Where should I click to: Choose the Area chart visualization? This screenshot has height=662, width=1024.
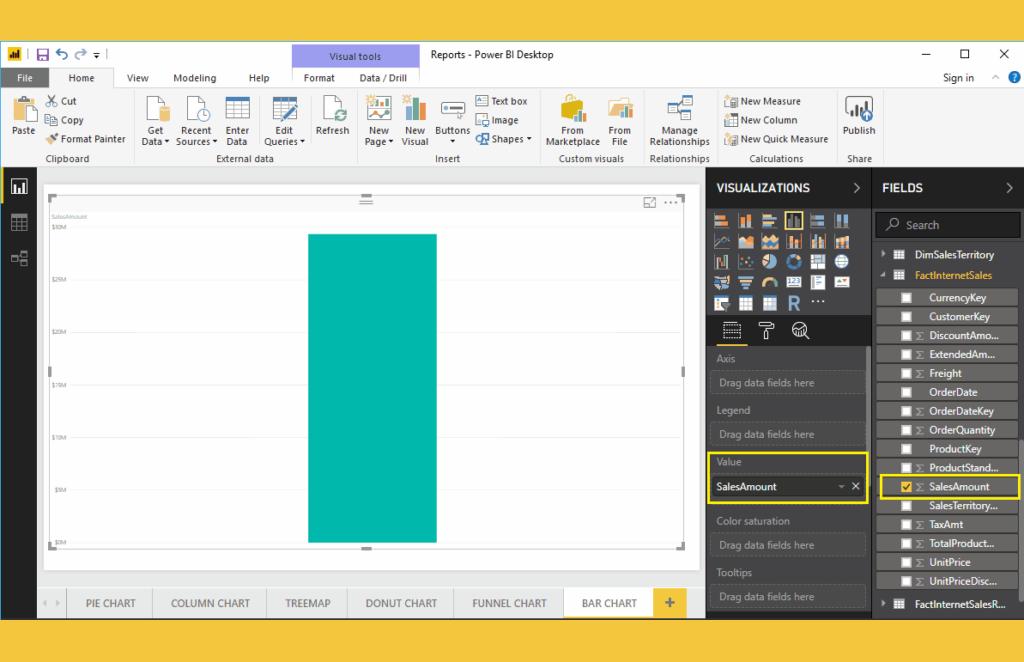[x=745, y=242]
